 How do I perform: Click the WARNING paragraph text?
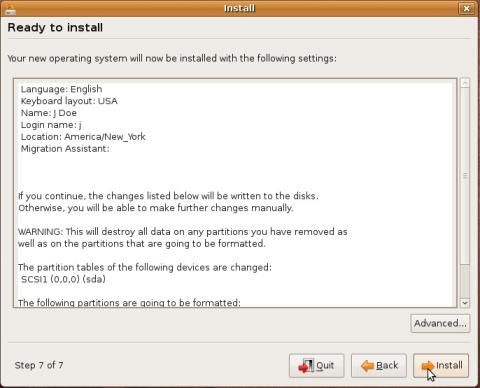tap(183, 238)
